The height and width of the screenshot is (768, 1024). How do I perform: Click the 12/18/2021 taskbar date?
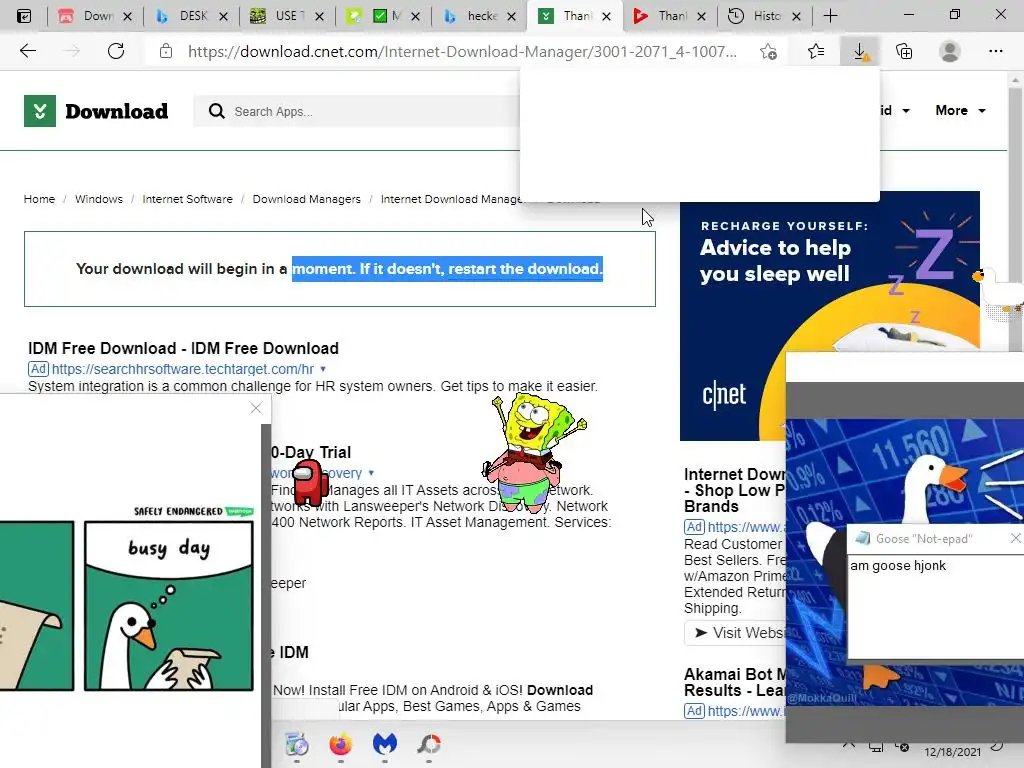point(952,752)
